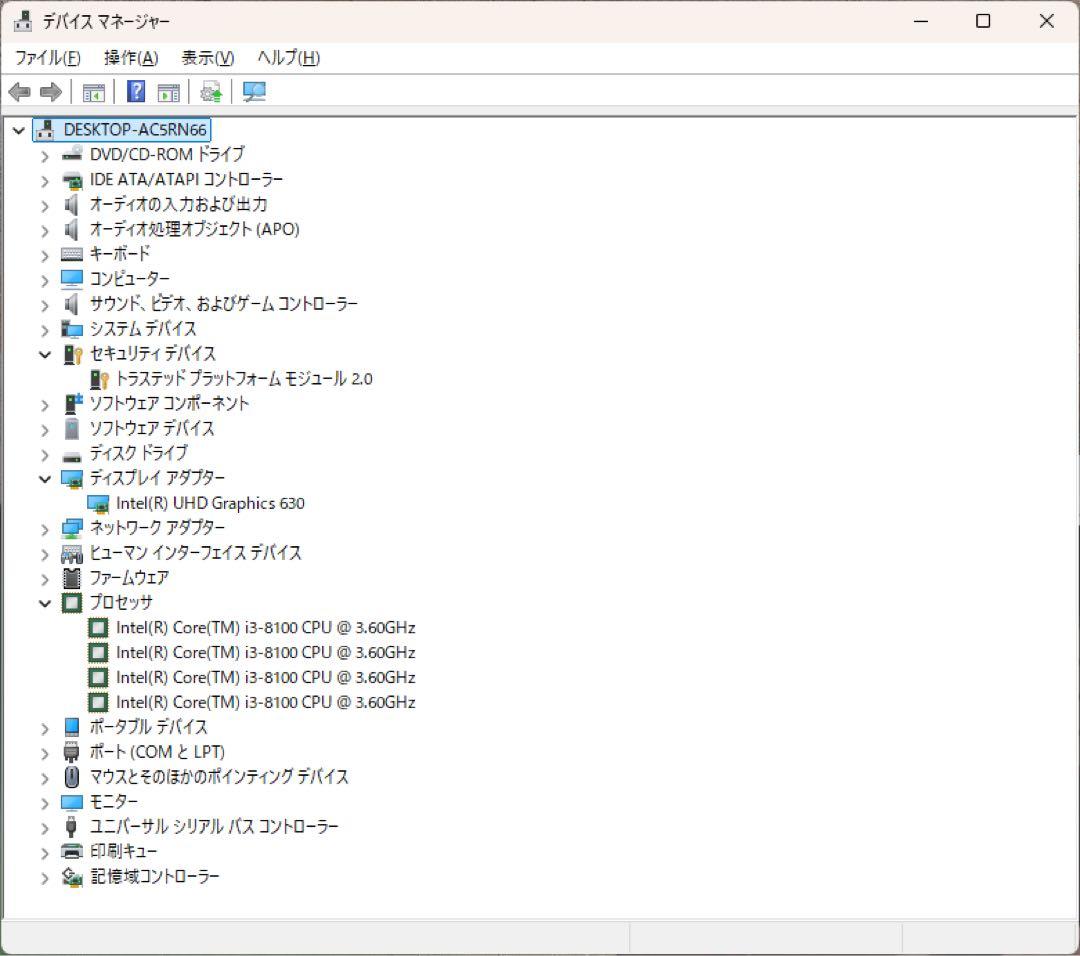Collapse the DESKTOP-AC5RN66 root node

(18, 130)
